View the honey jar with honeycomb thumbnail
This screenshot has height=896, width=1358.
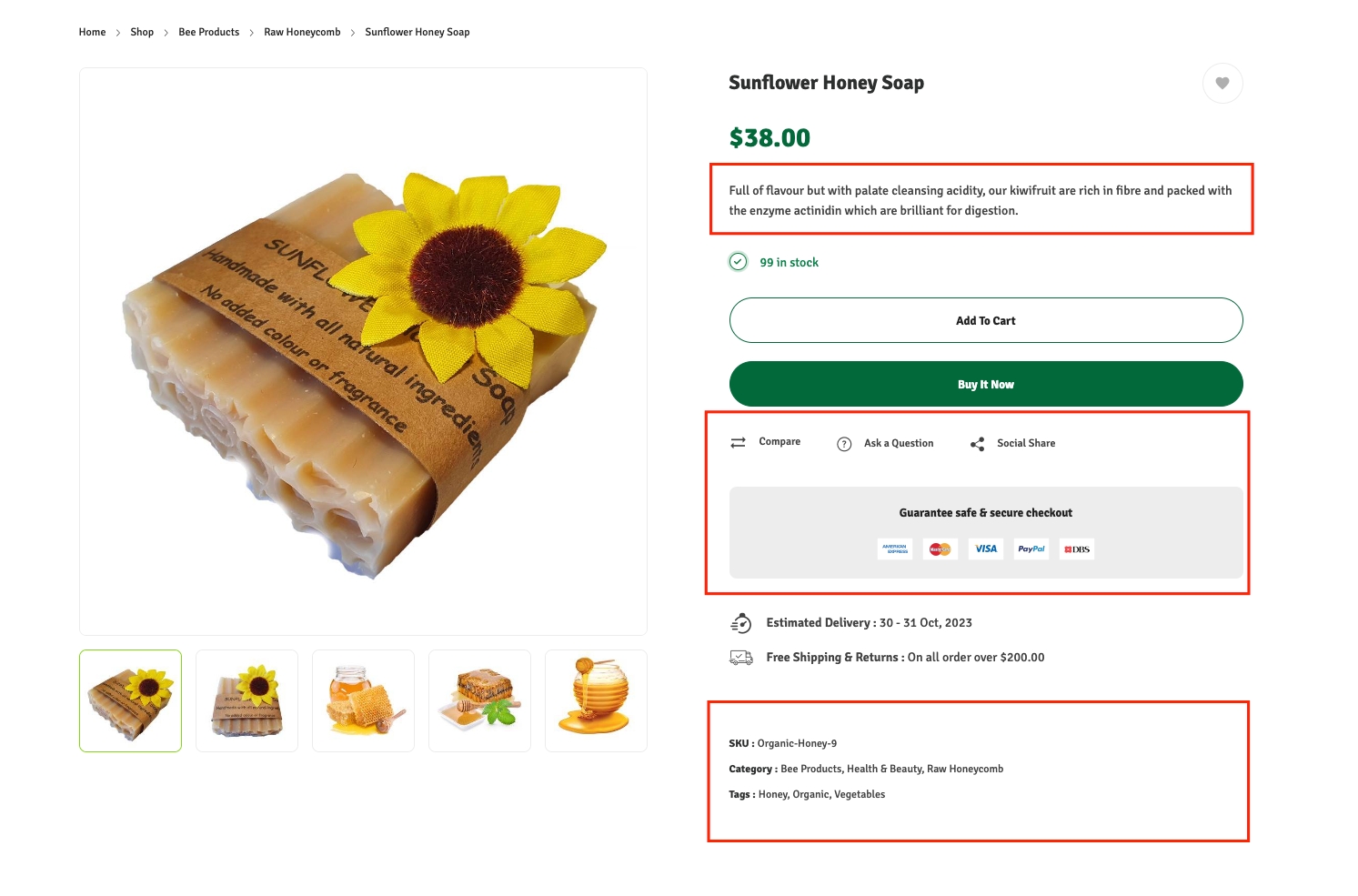[363, 701]
